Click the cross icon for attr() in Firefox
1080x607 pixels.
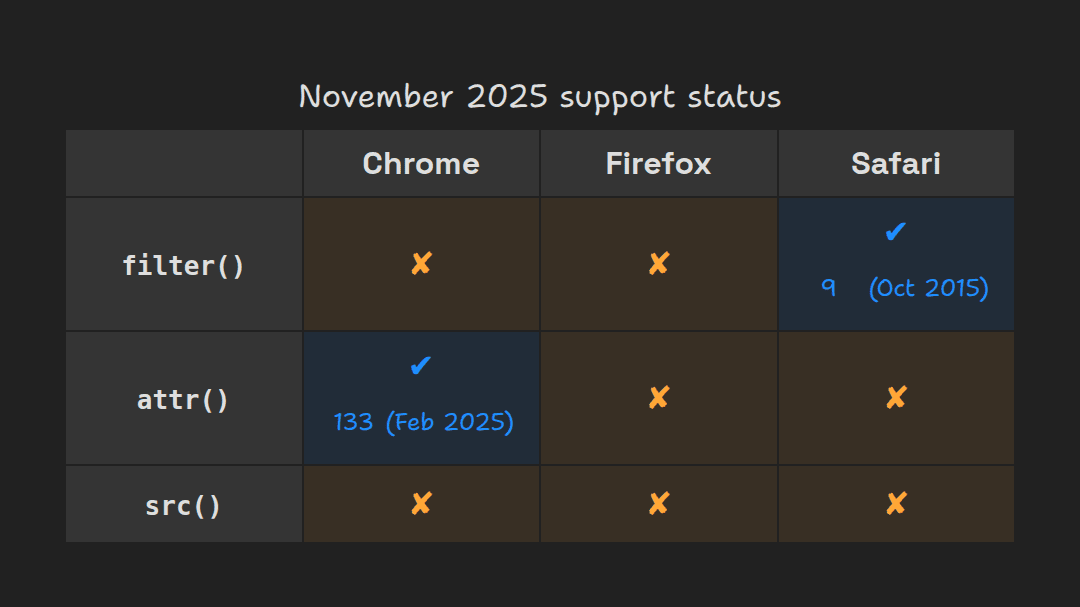coord(658,398)
